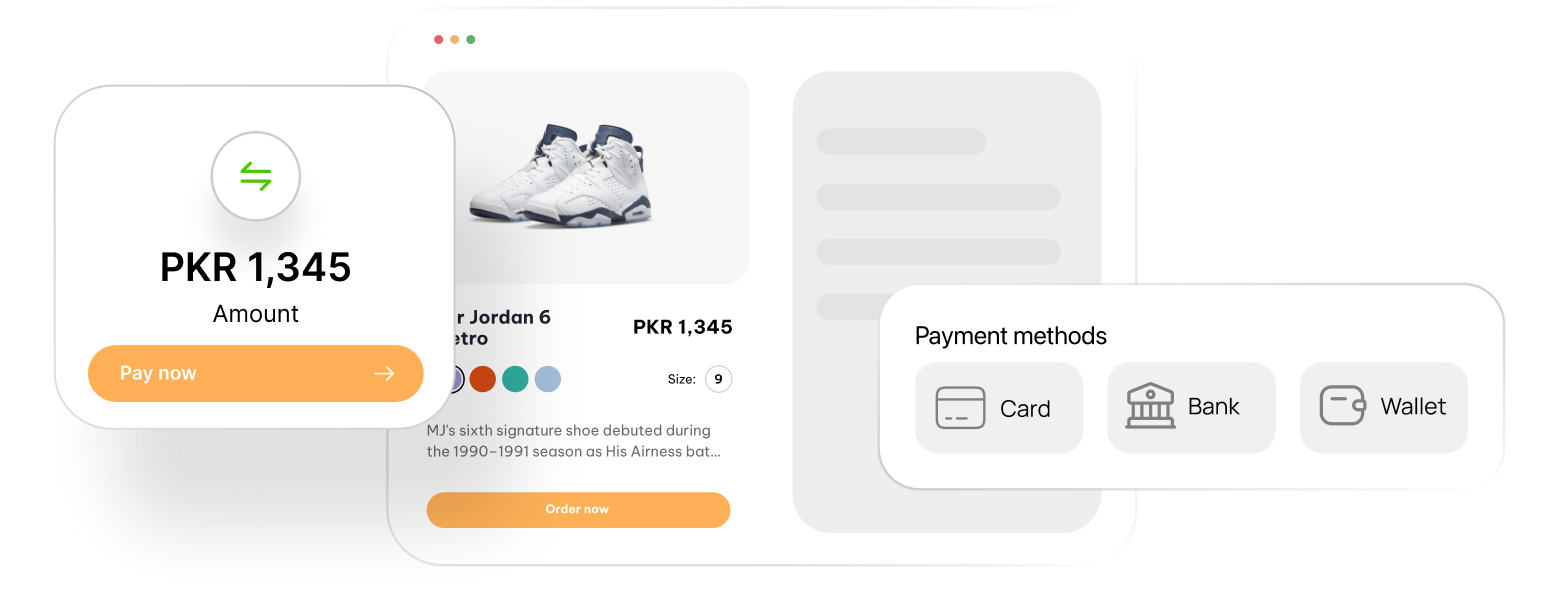
Task: Click the Order now button
Action: coord(578,509)
